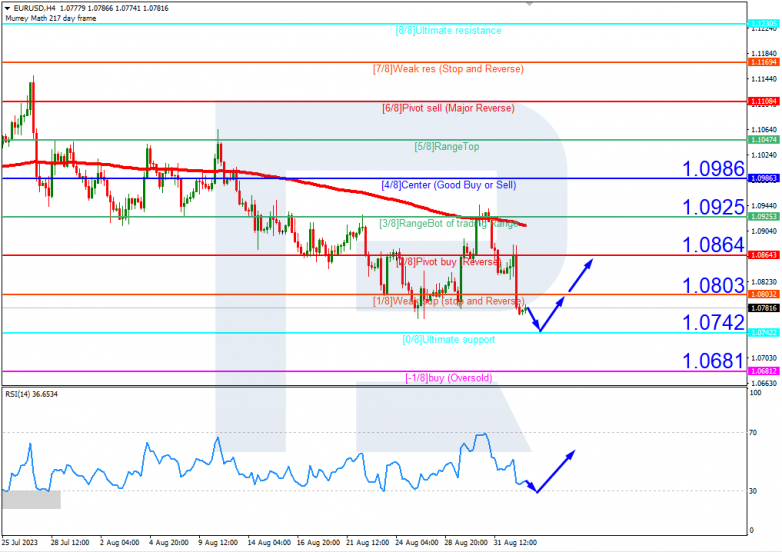Click the 1.07030 price scale value
The image size is (782, 552).
764,358
